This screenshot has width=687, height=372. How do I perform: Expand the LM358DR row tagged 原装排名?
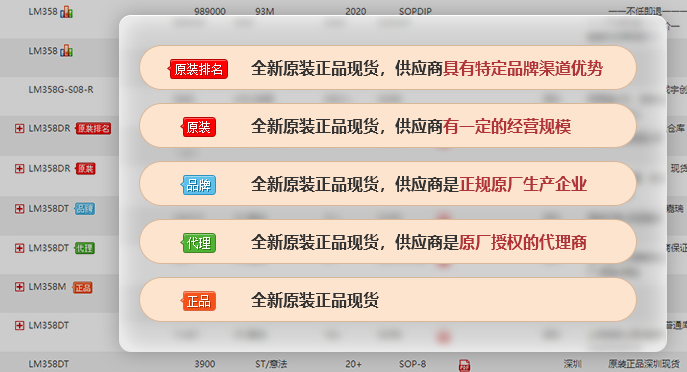click(19, 128)
